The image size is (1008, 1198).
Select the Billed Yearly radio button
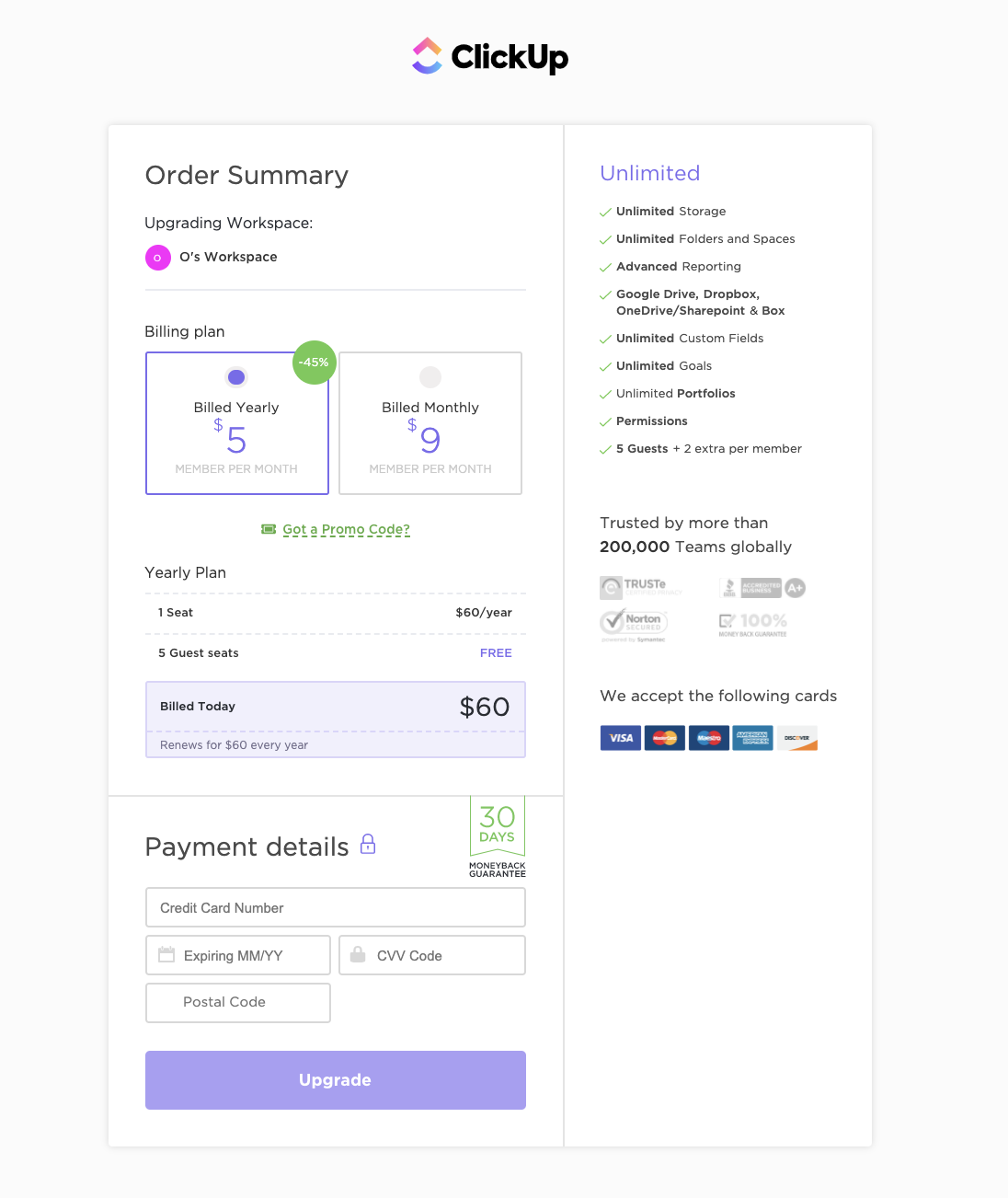coord(236,377)
